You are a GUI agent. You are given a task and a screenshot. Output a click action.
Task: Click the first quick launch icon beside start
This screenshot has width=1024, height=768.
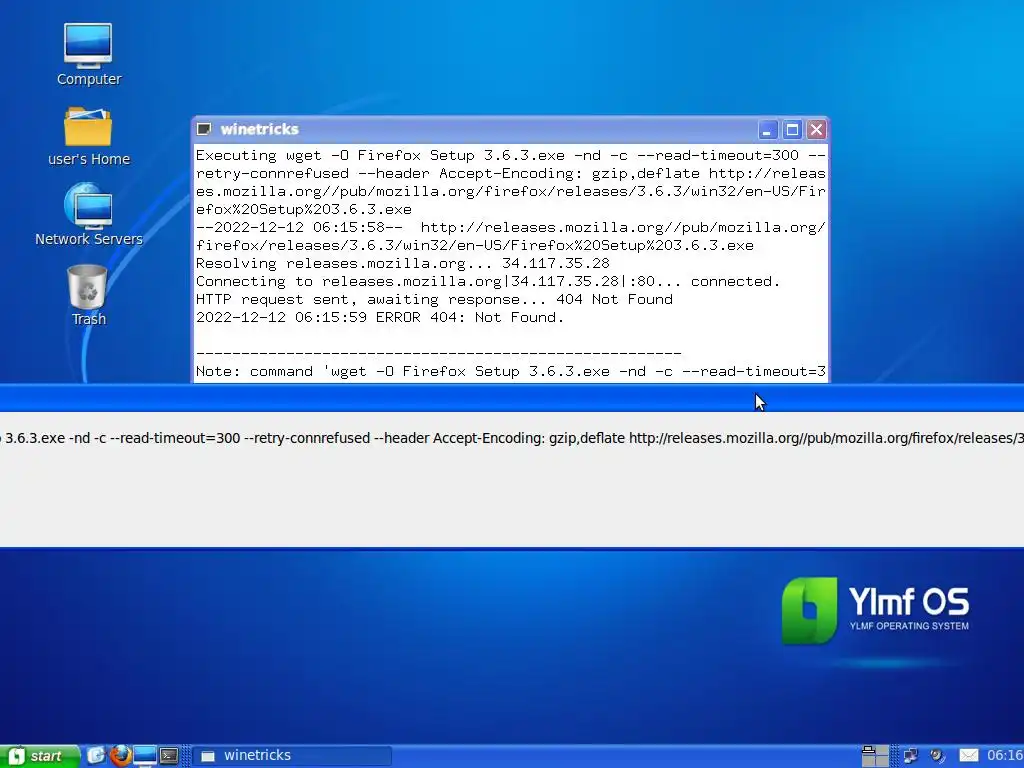tap(96, 756)
